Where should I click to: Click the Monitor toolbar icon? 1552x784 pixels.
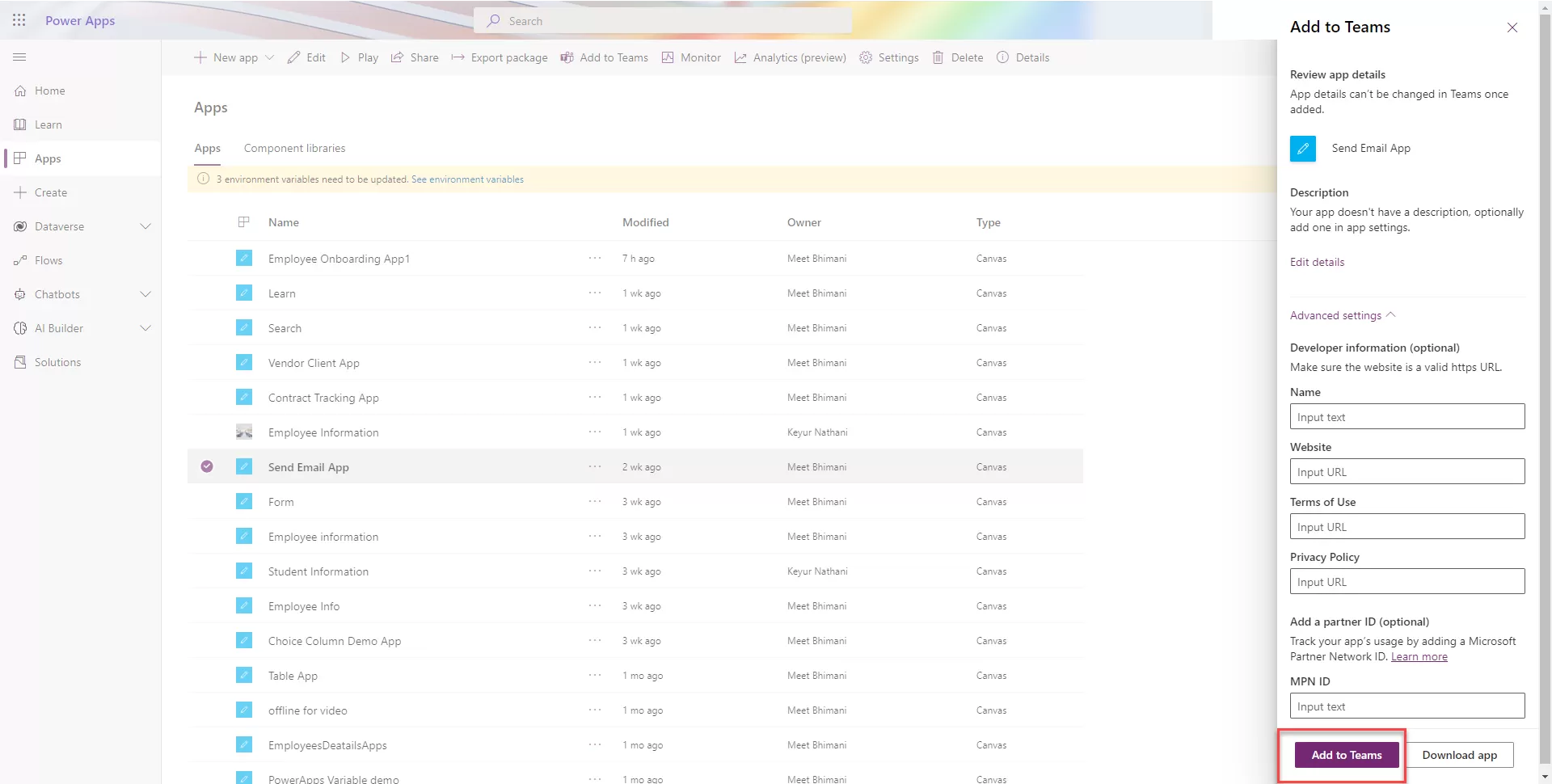coord(668,57)
